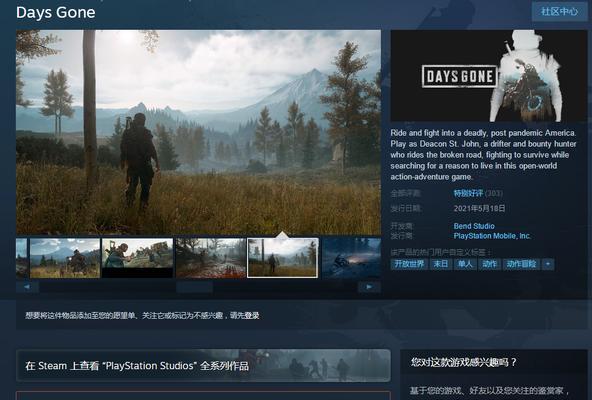Click the 2021年5月18日 release date text
The image size is (592, 400).
pos(479,208)
